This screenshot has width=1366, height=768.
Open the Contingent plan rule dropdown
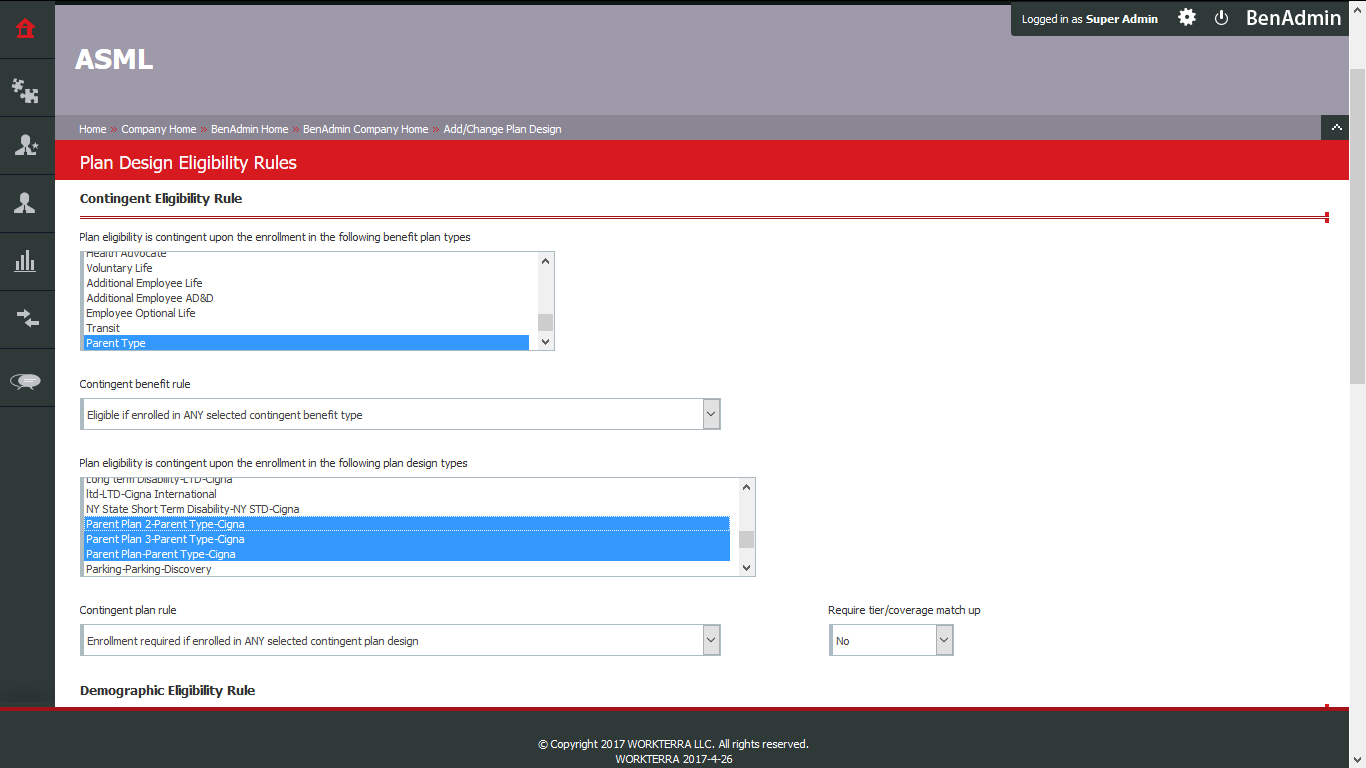(x=400, y=641)
